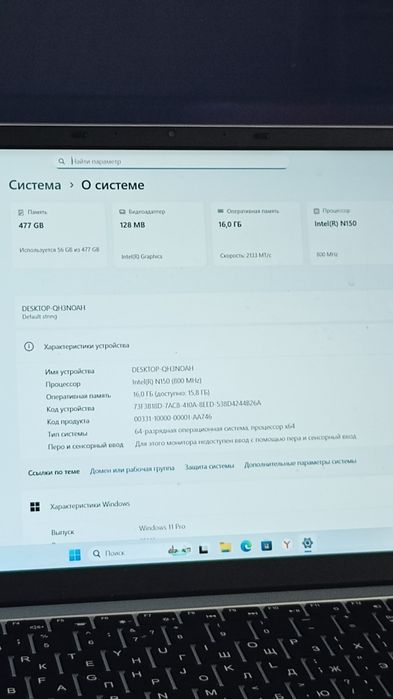
Task: Select the processor value 'Intel(R) N150 (800 MHz)'
Action: pos(167,381)
